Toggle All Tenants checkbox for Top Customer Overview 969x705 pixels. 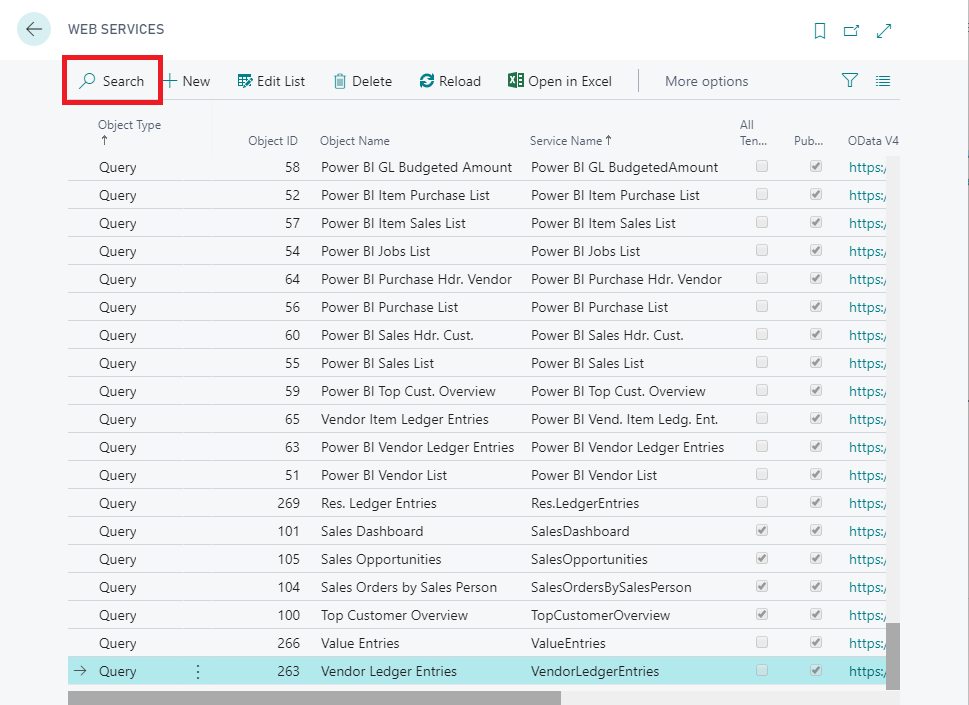[762, 614]
